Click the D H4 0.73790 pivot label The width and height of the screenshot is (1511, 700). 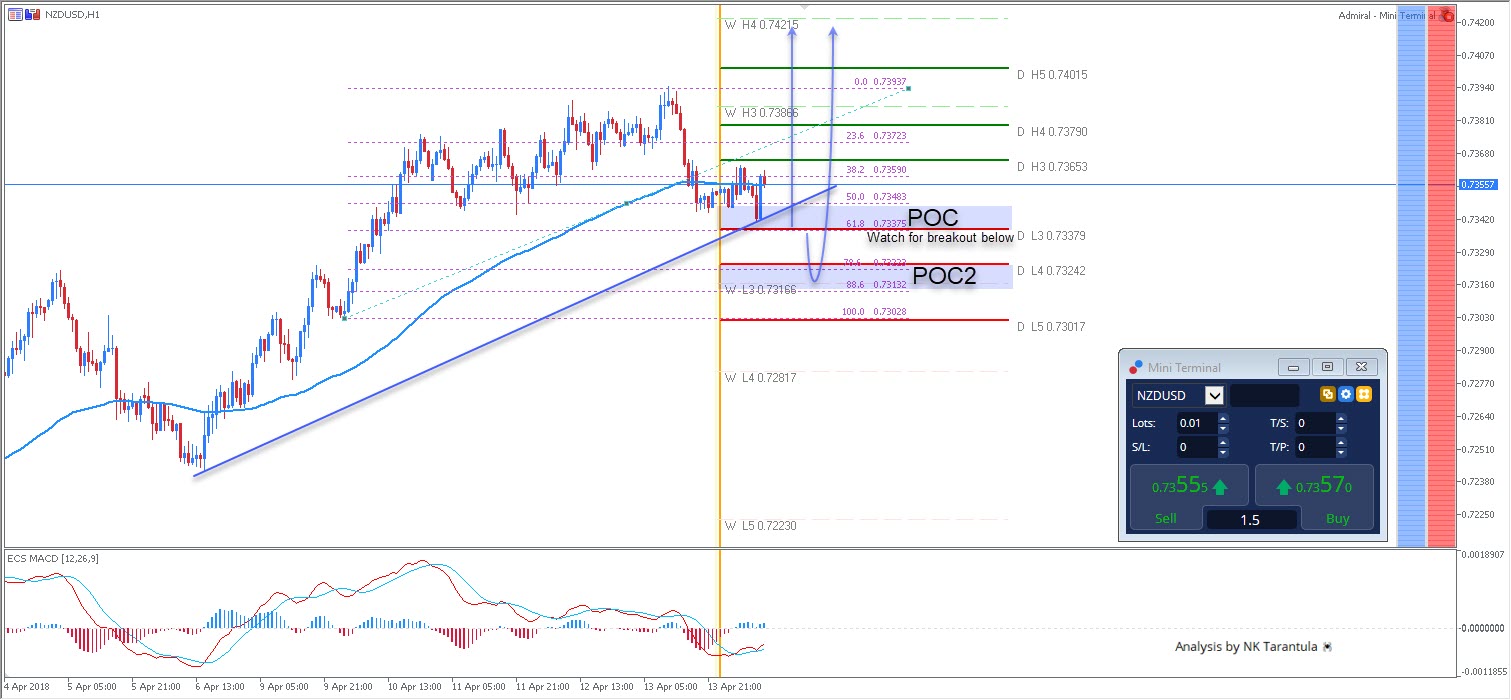(1052, 132)
